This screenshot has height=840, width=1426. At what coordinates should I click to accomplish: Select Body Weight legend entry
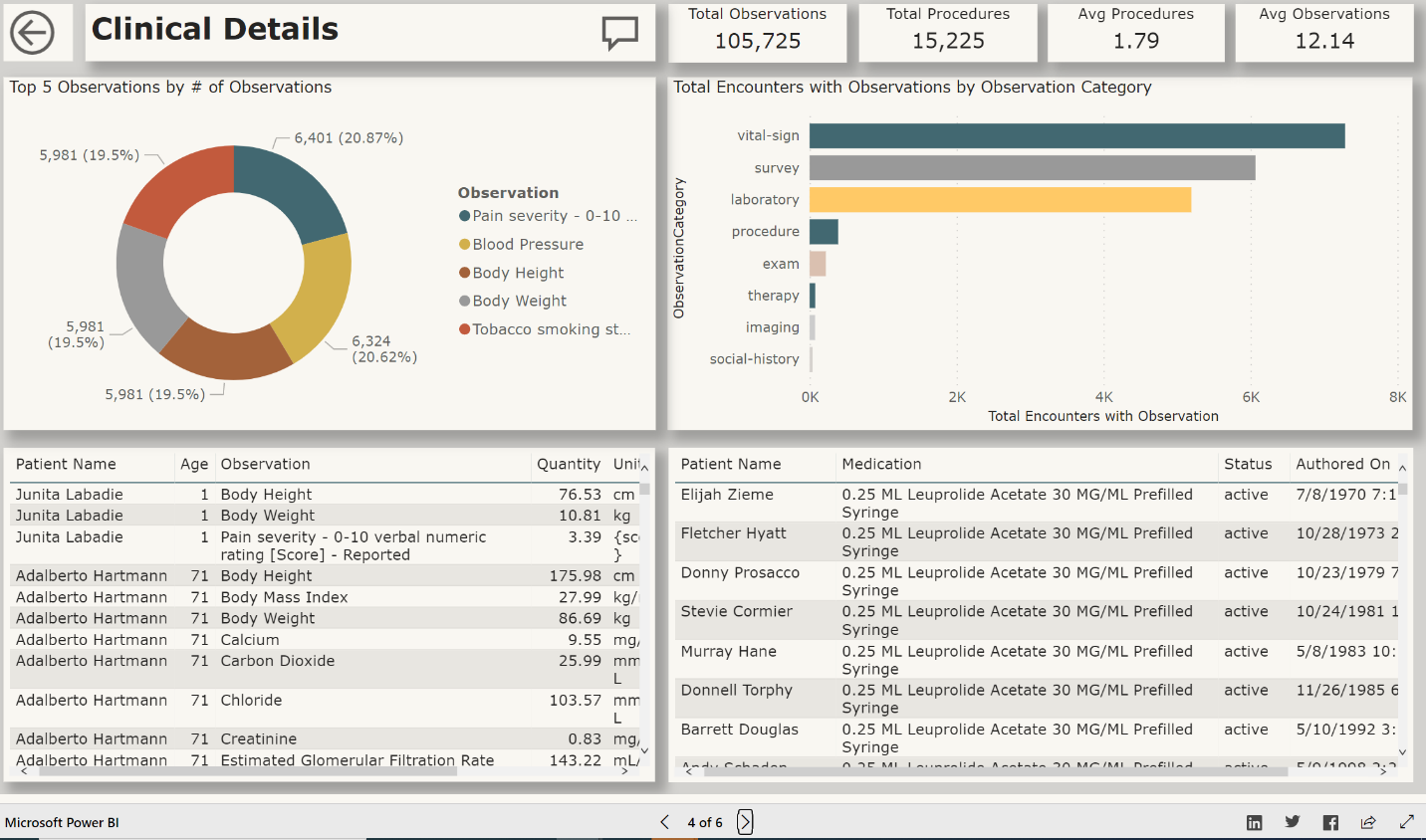(513, 301)
